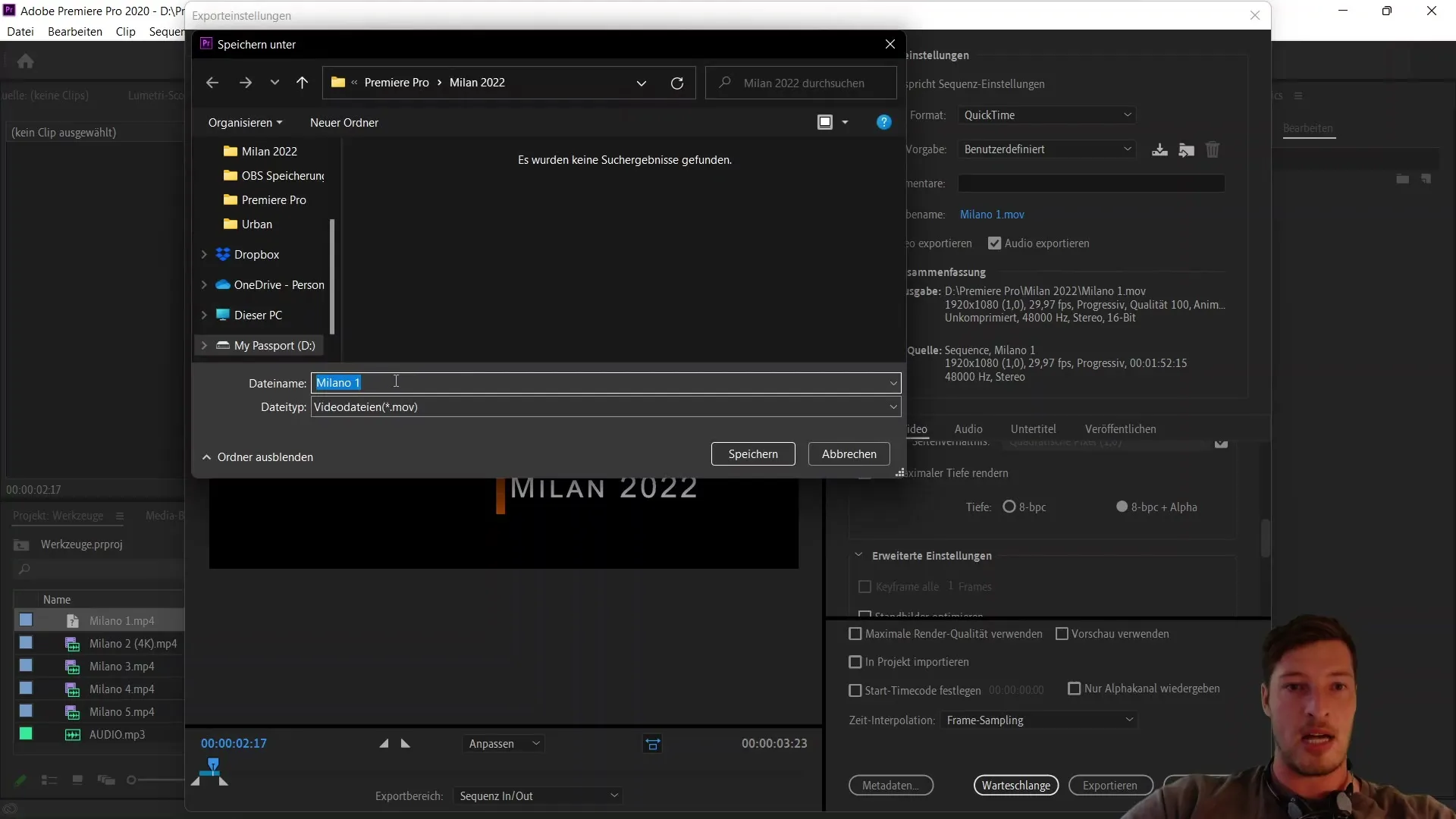Click the save preset icon next to Vorgabe
Viewport: 1456px width, 819px height.
coord(1159,149)
